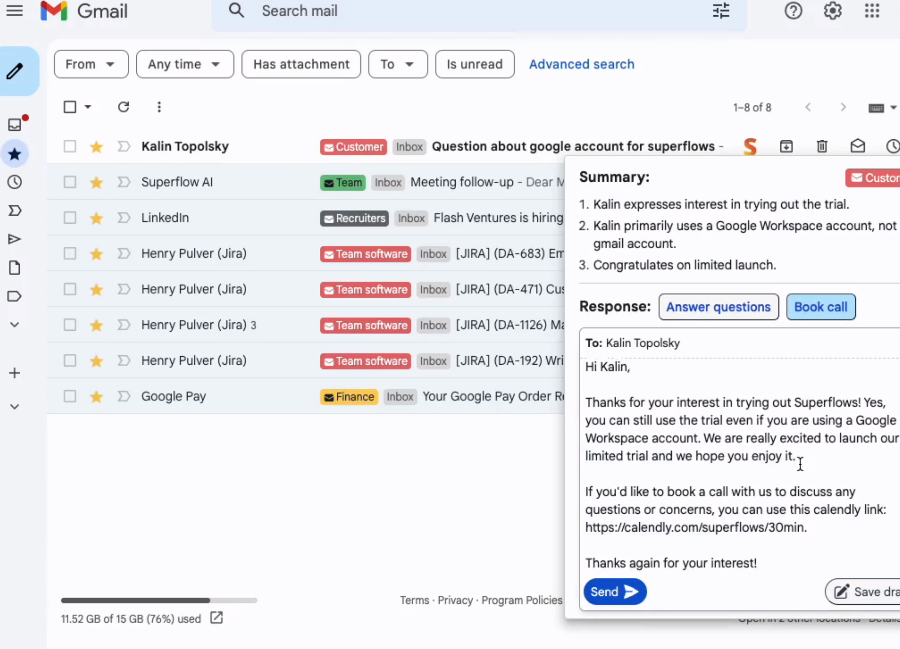Open Important folder icon in sidebar
The height and width of the screenshot is (649, 900).
[x=15, y=211]
